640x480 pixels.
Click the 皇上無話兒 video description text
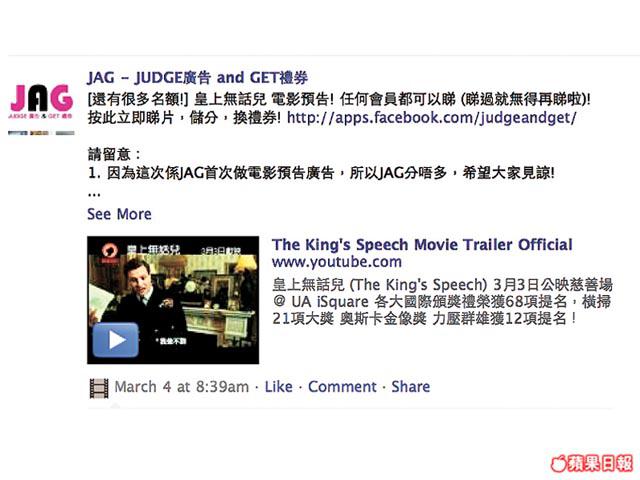[442, 302]
